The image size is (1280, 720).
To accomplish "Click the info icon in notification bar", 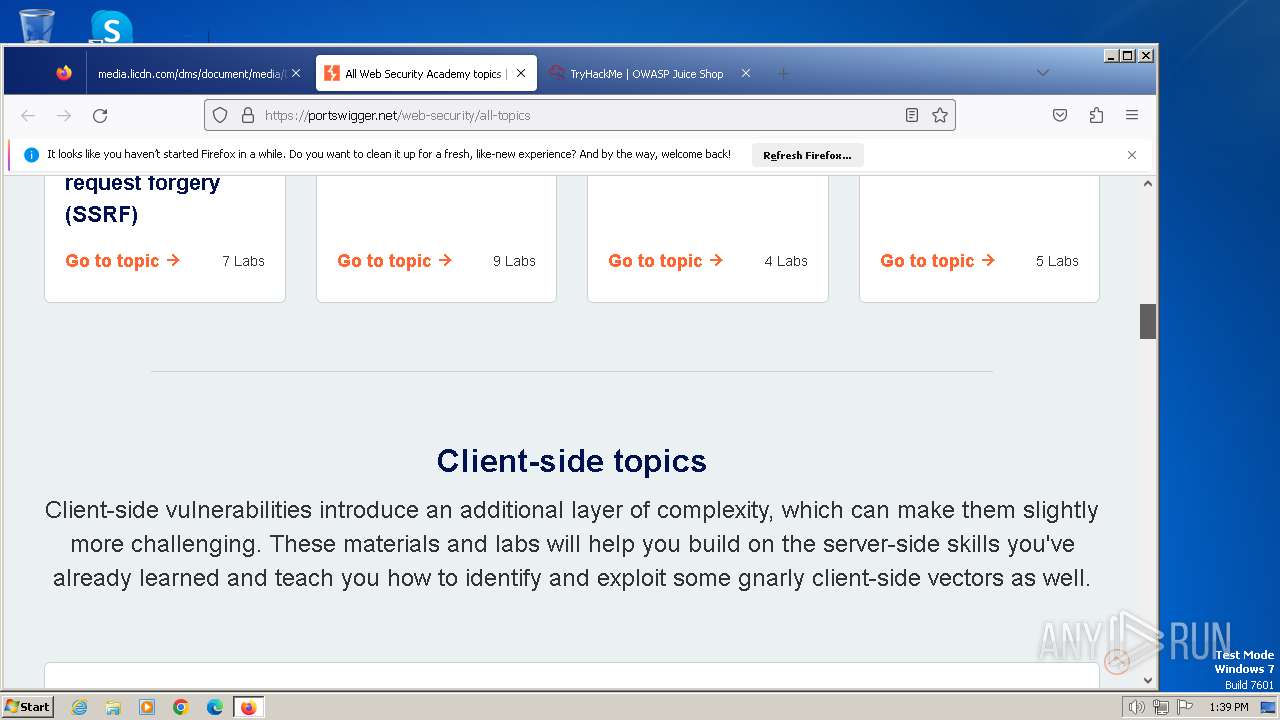I will 31,155.
